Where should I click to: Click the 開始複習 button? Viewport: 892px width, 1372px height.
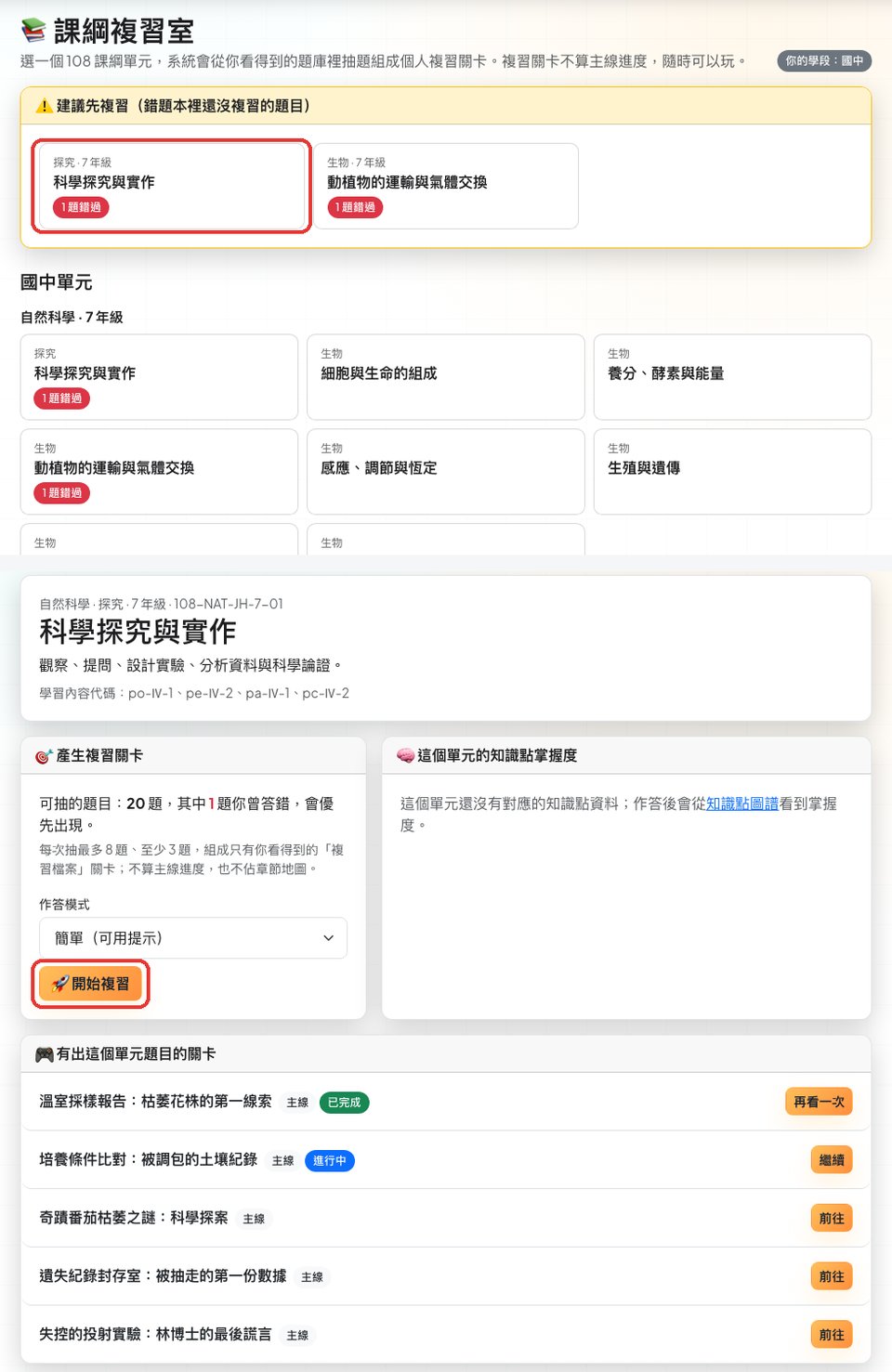coord(91,984)
